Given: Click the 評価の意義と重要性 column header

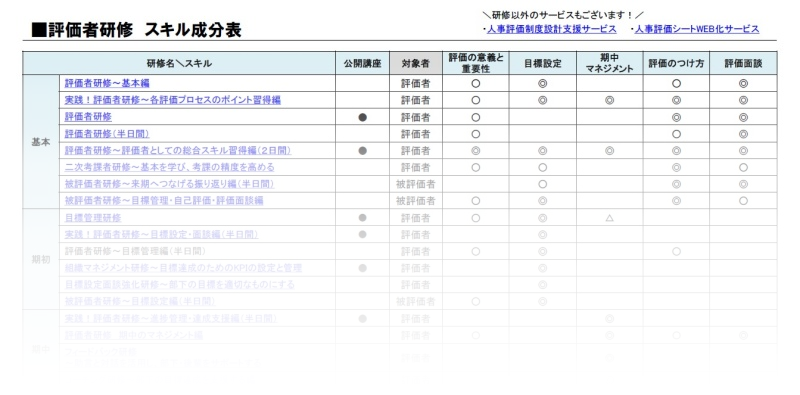Looking at the screenshot, I should pos(476,63).
